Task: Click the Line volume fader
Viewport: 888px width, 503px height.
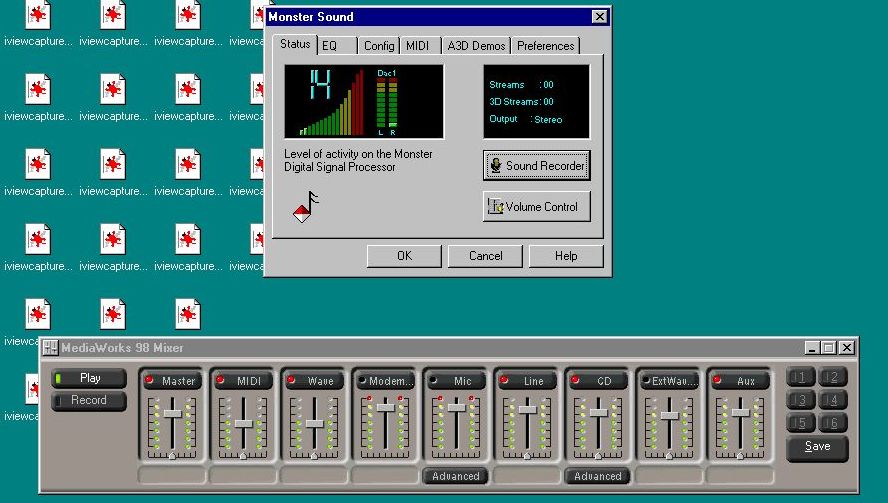Action: tap(527, 409)
